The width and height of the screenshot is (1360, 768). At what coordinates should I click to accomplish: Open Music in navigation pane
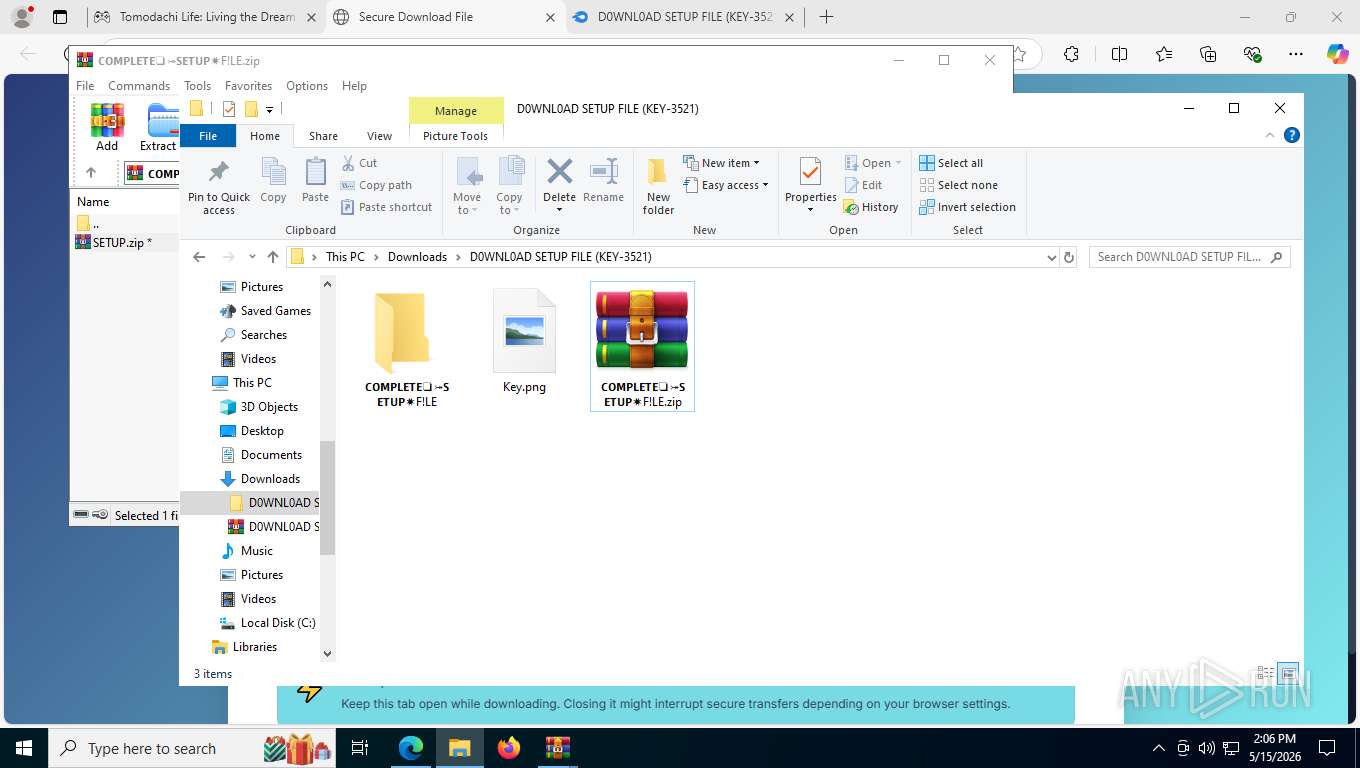(246, 551)
